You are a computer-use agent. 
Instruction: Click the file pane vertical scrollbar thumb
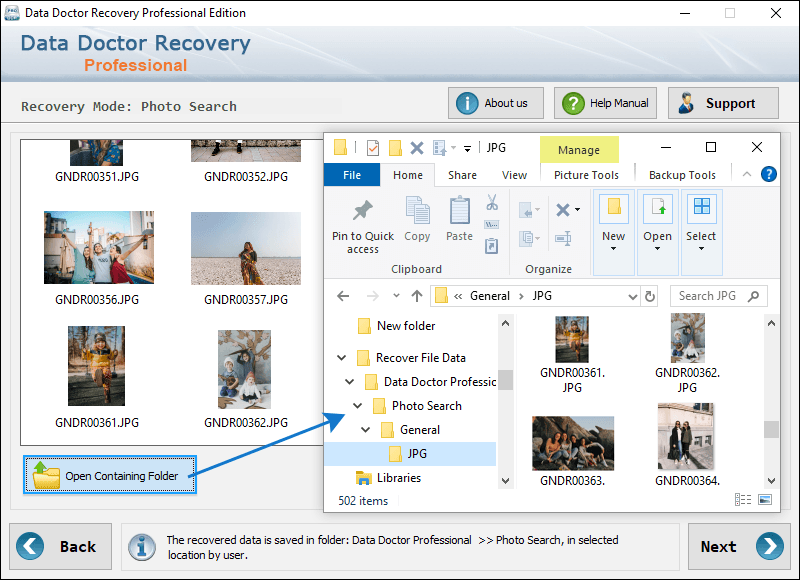(x=771, y=429)
